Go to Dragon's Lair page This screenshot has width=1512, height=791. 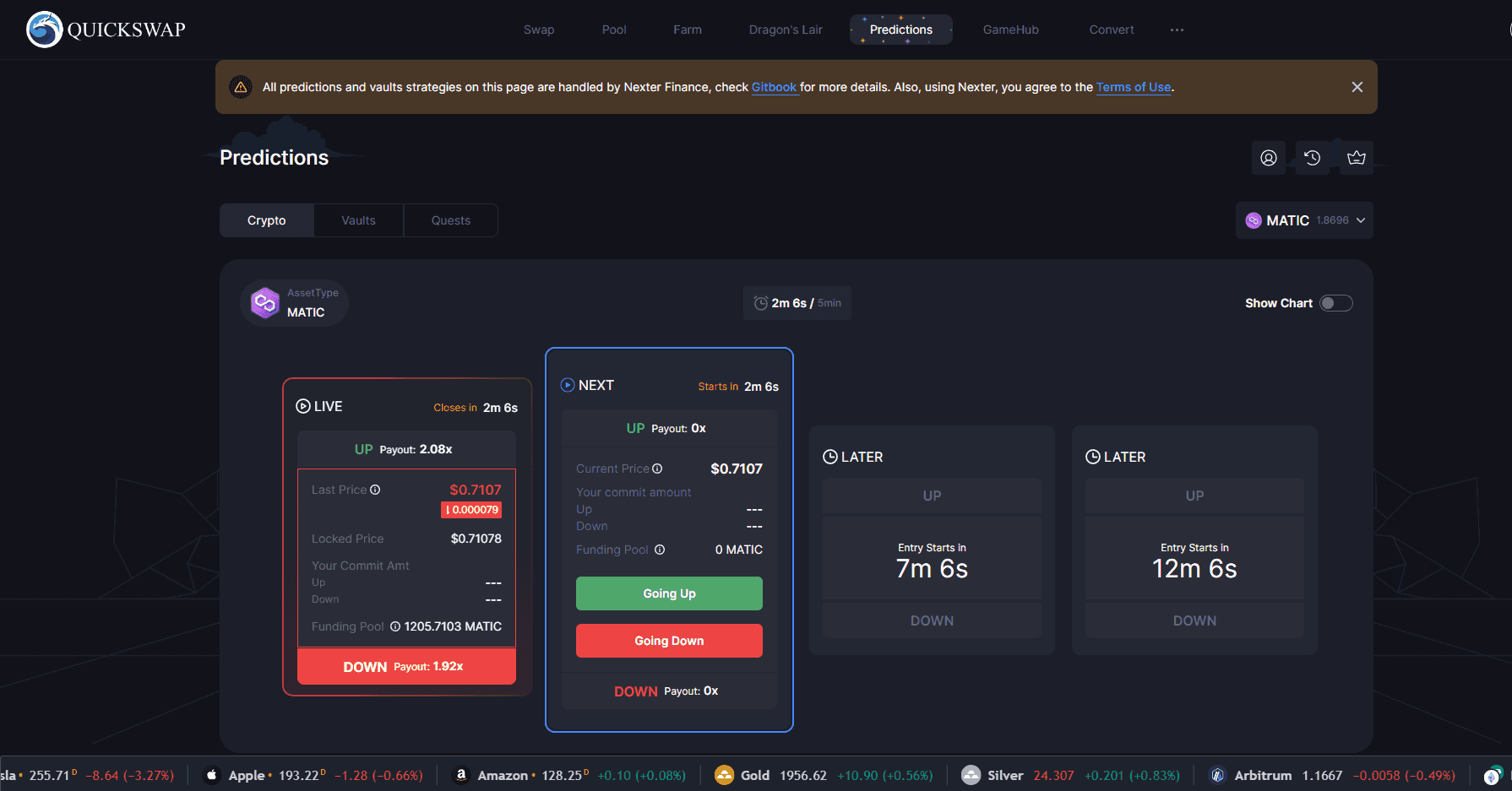coord(785,30)
